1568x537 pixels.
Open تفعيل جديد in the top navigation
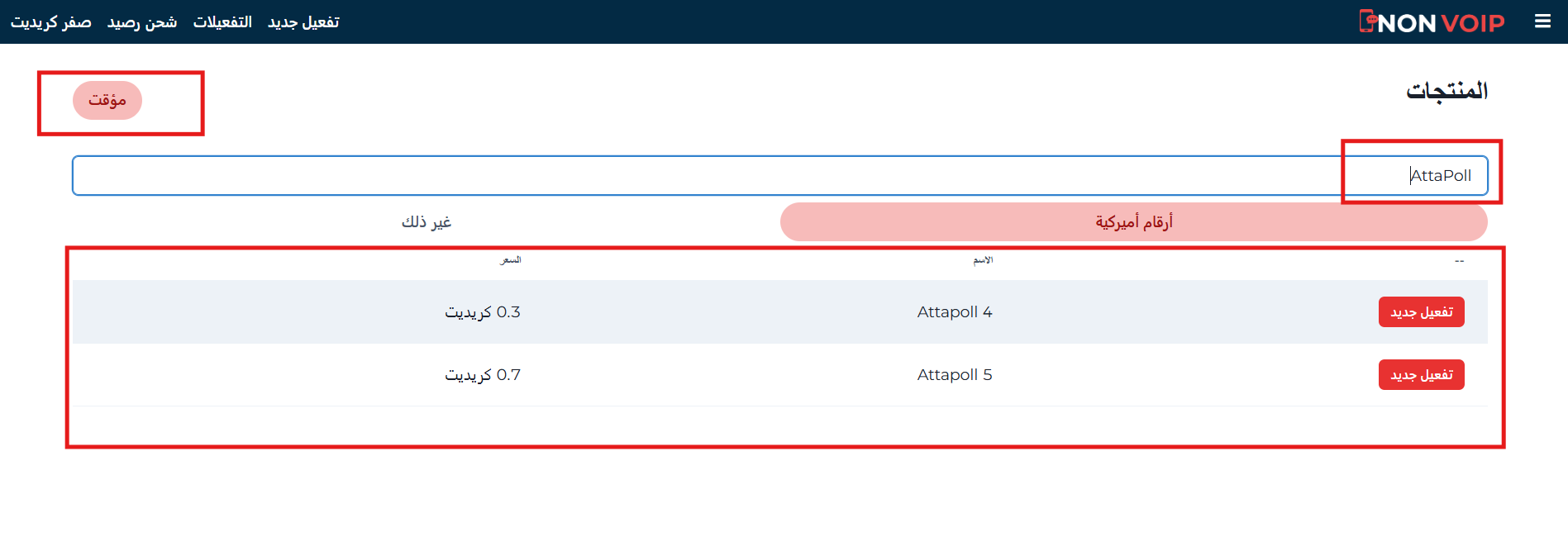pyautogui.click(x=303, y=22)
